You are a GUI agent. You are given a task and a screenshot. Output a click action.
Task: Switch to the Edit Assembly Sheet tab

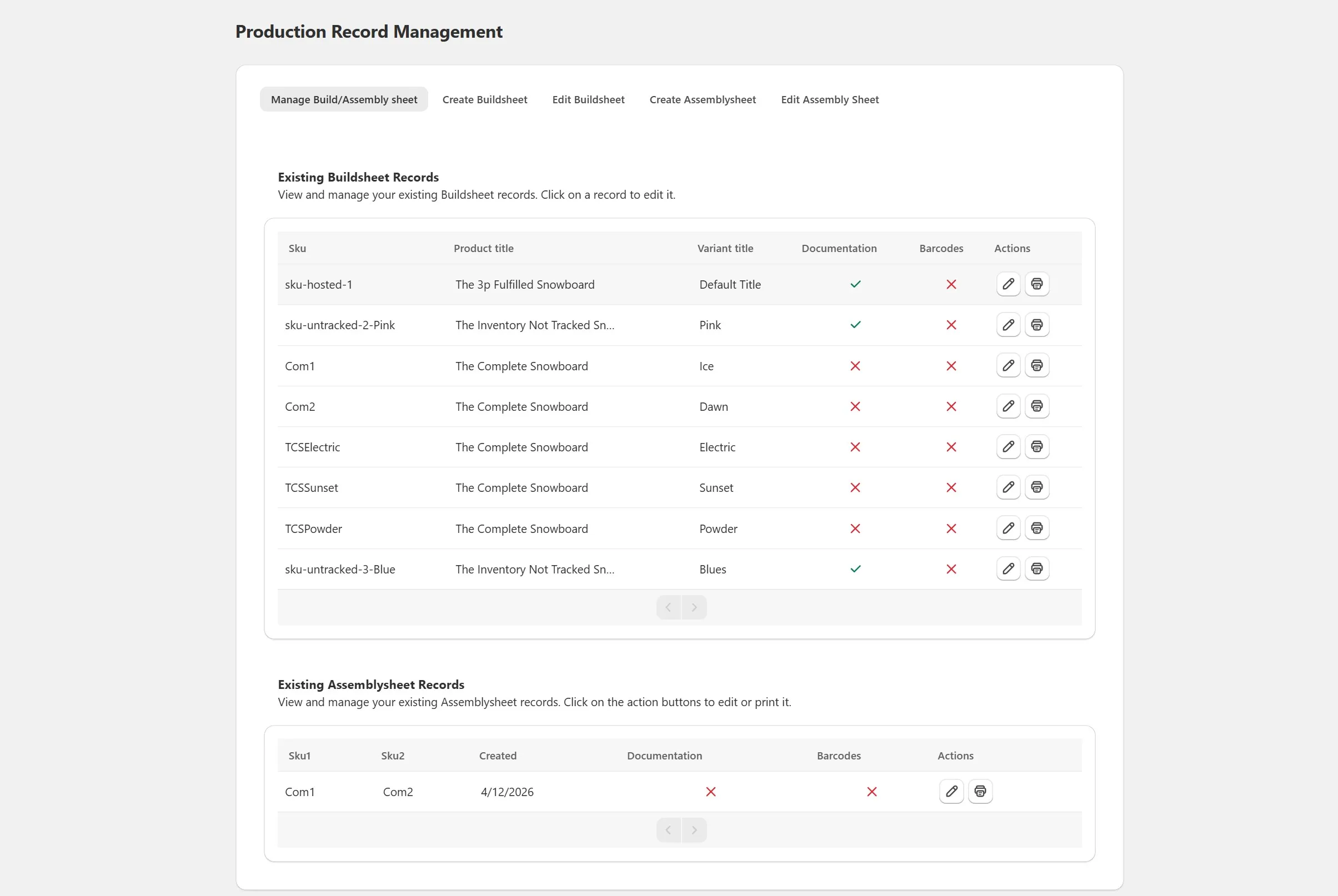pyautogui.click(x=830, y=99)
